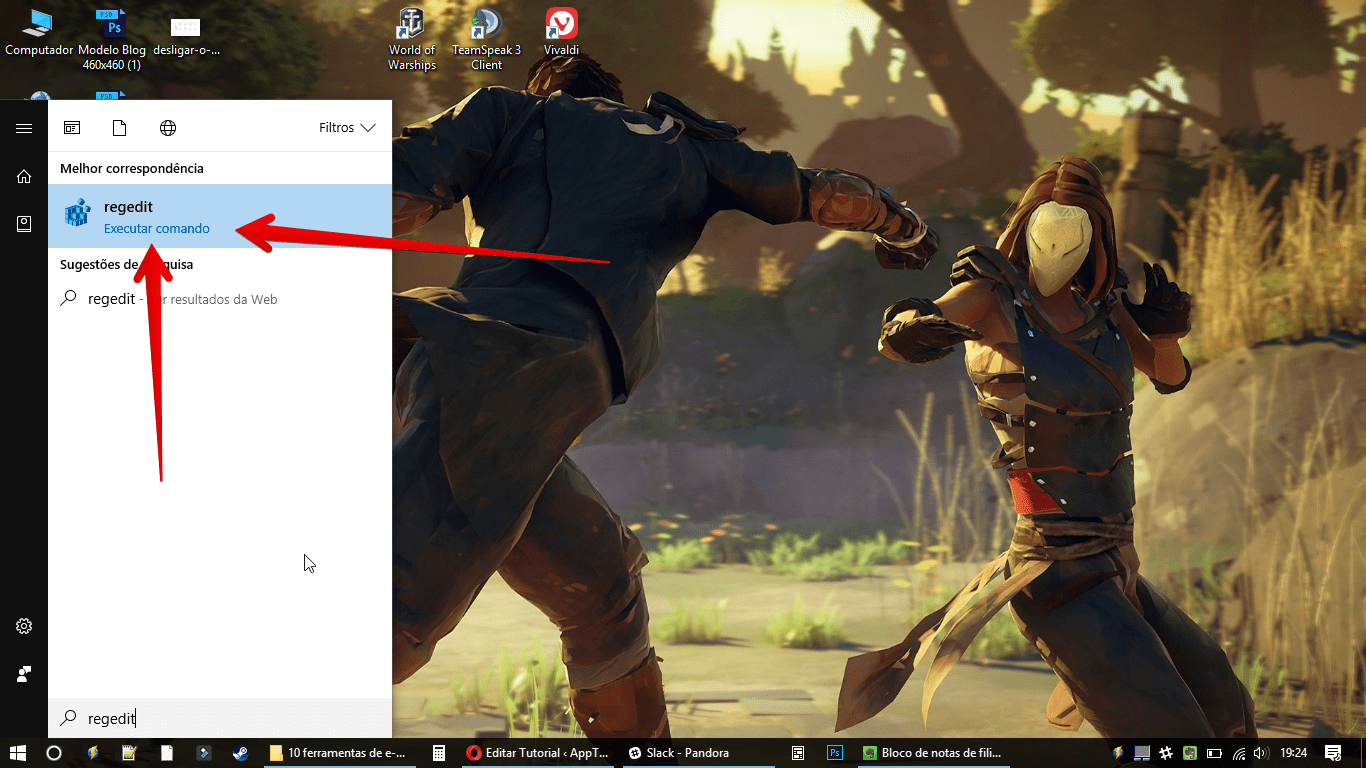Open the news-style app icon on taskbar
Viewport: 1366px width, 768px height.
798,753
